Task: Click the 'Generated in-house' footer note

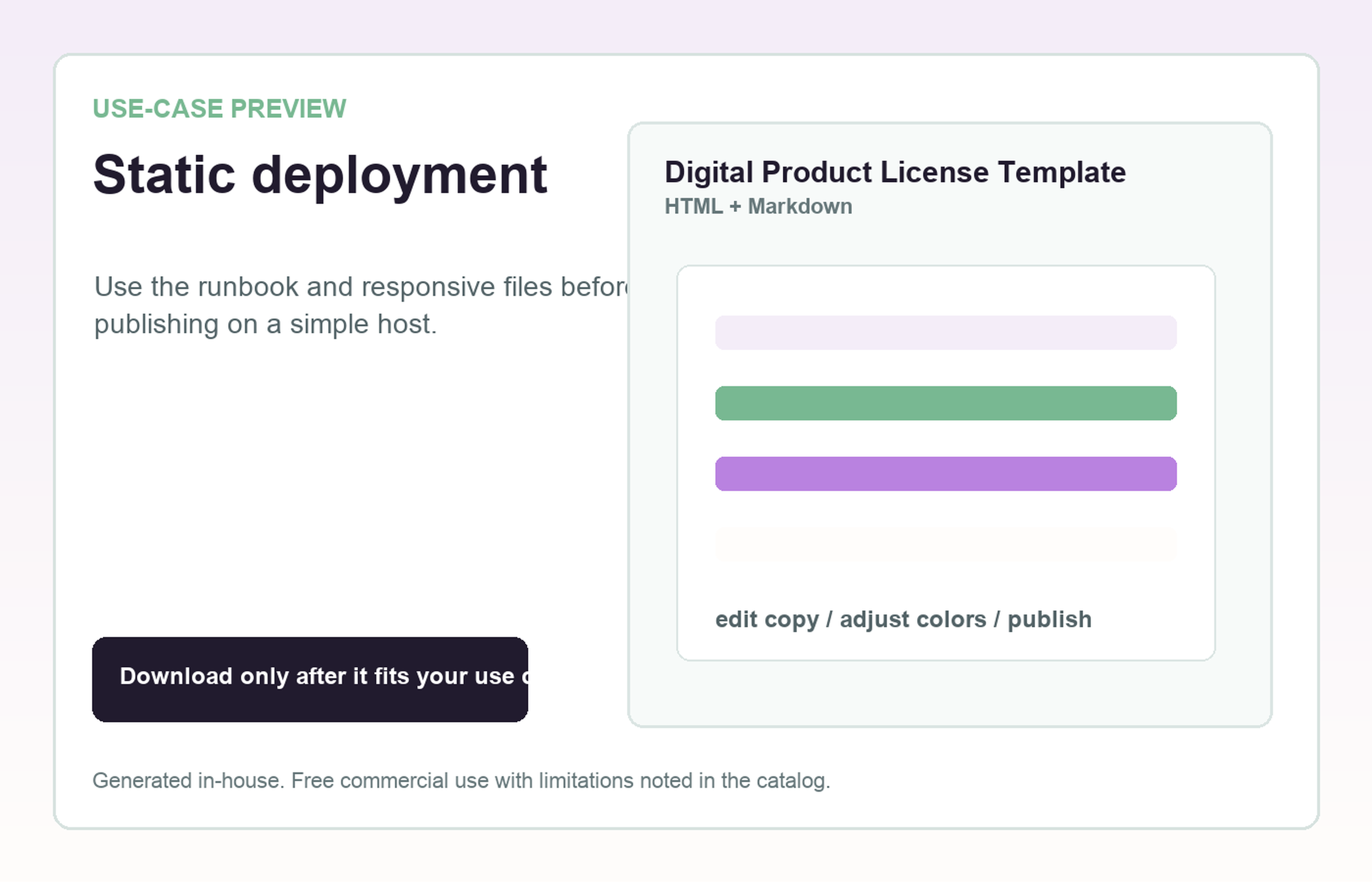Action: (x=462, y=781)
